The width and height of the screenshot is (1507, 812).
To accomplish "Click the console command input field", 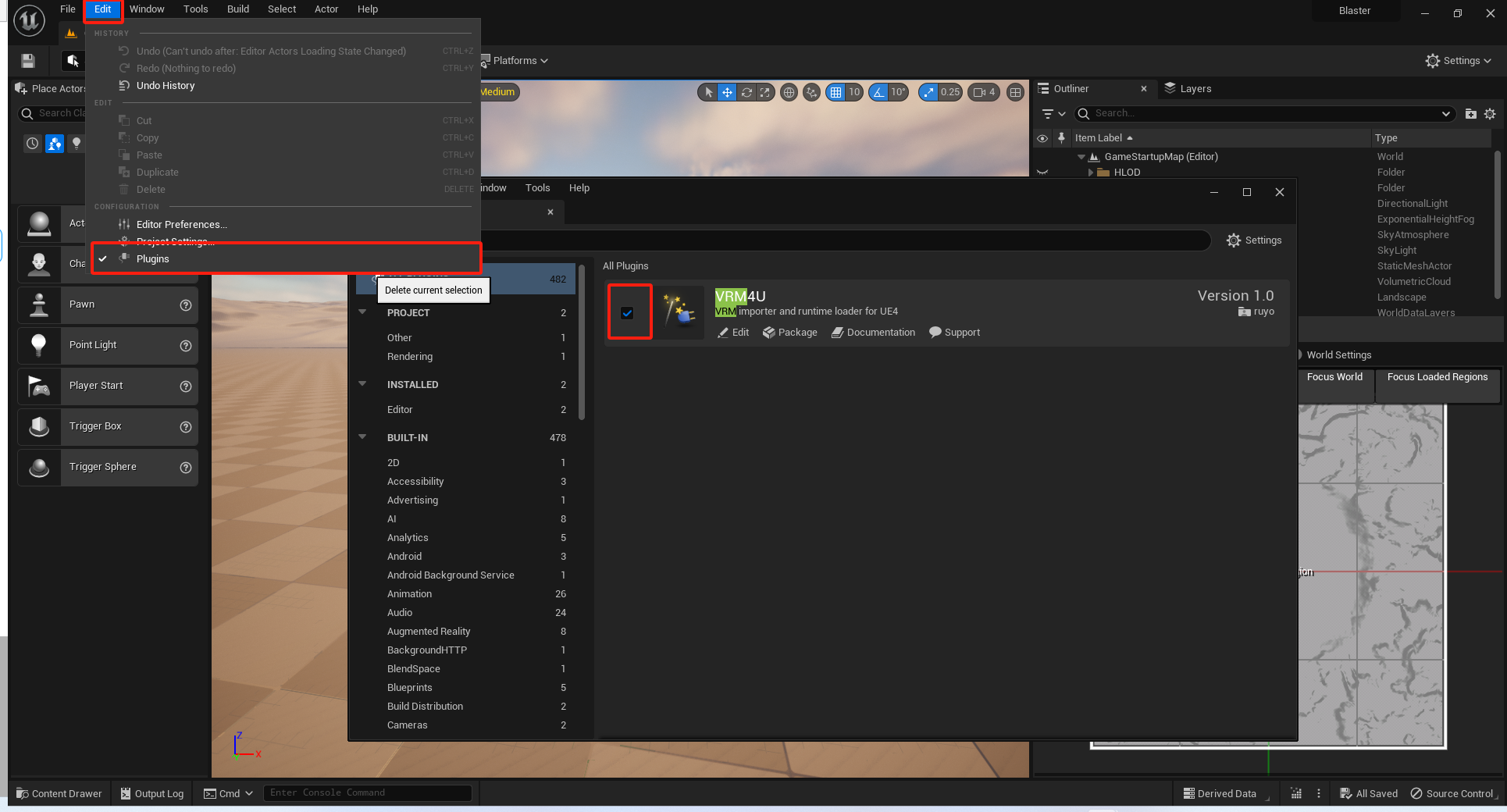I will [x=367, y=793].
